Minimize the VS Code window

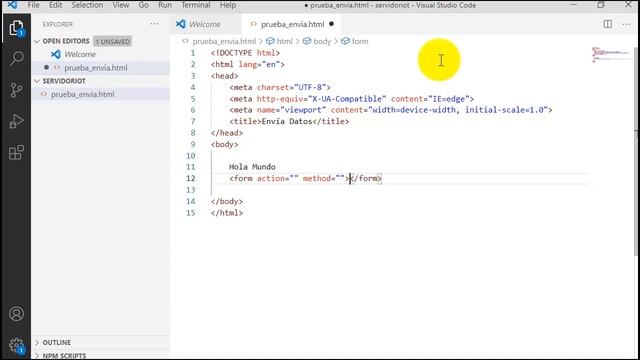coord(573,5)
